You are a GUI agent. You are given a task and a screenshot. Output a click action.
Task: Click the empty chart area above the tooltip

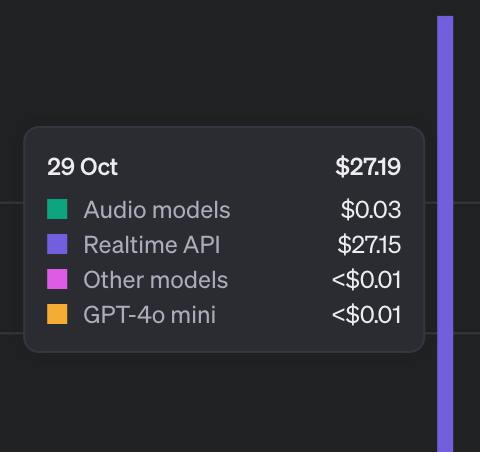[217, 63]
